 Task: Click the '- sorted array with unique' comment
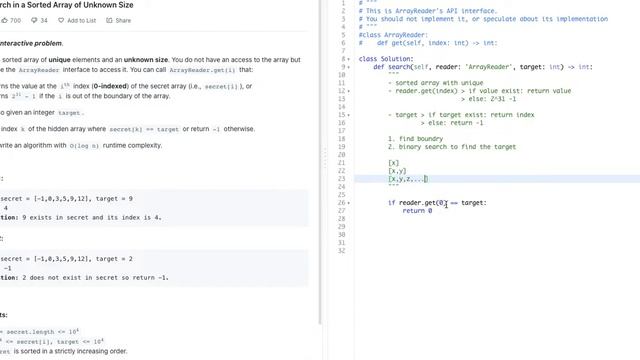pyautogui.click(x=436, y=83)
